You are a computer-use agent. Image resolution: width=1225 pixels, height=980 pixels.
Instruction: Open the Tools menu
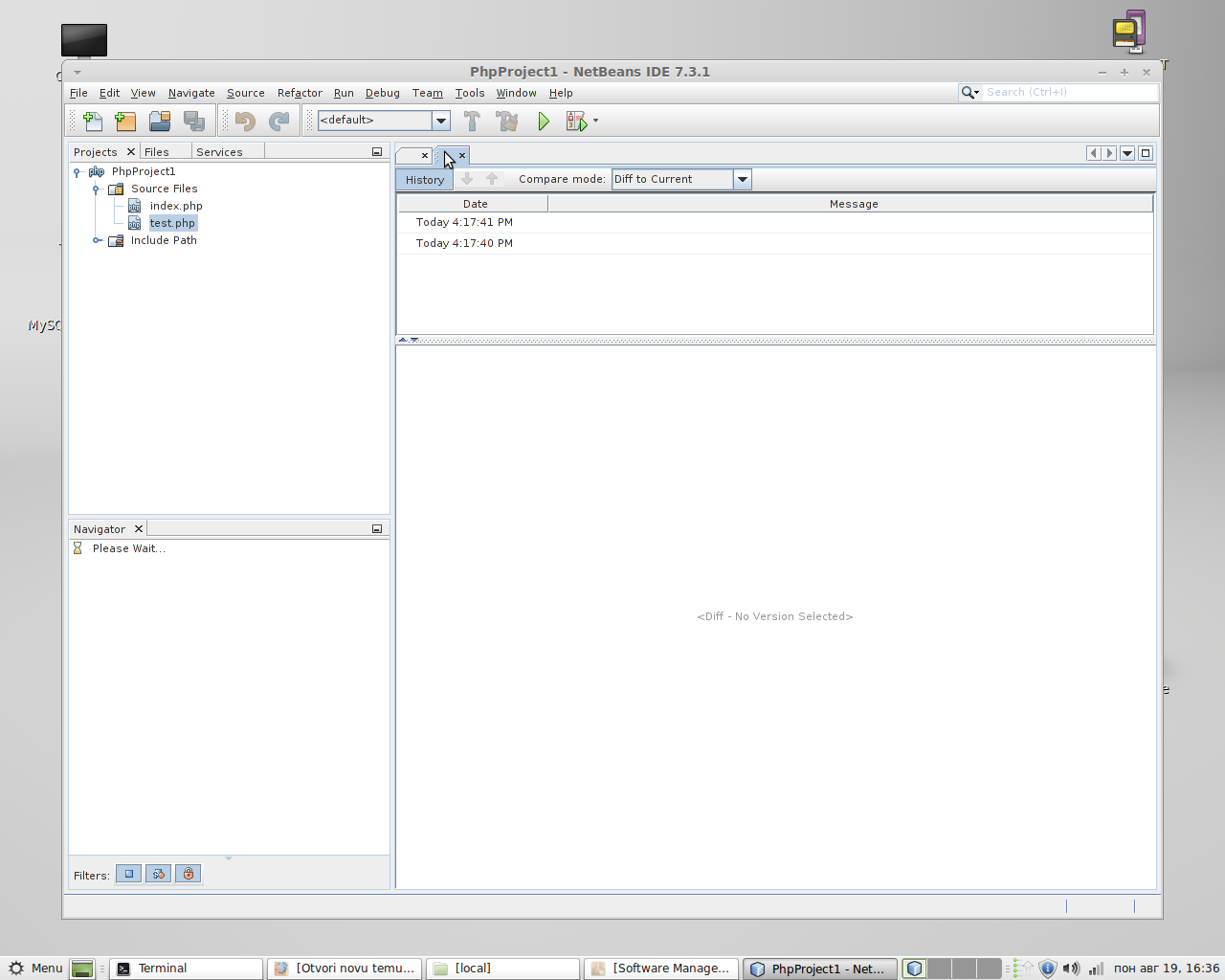(470, 93)
